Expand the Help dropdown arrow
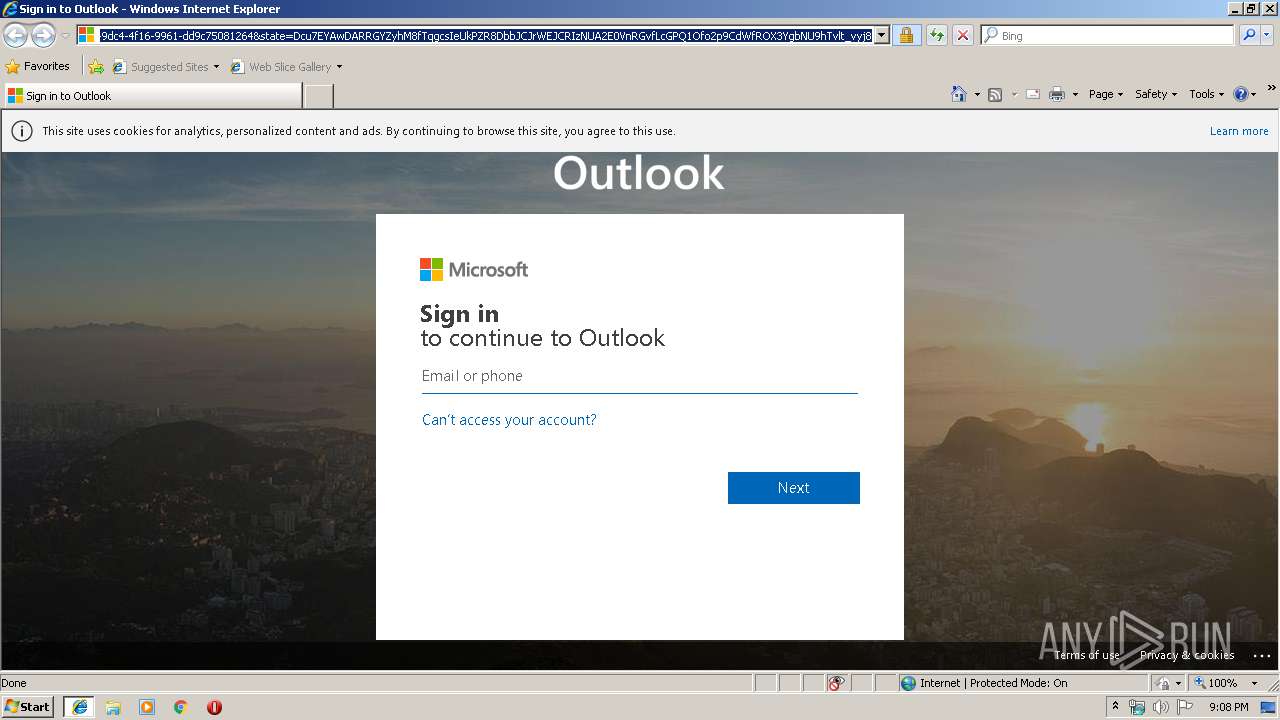This screenshot has height=720, width=1280. [1254, 95]
